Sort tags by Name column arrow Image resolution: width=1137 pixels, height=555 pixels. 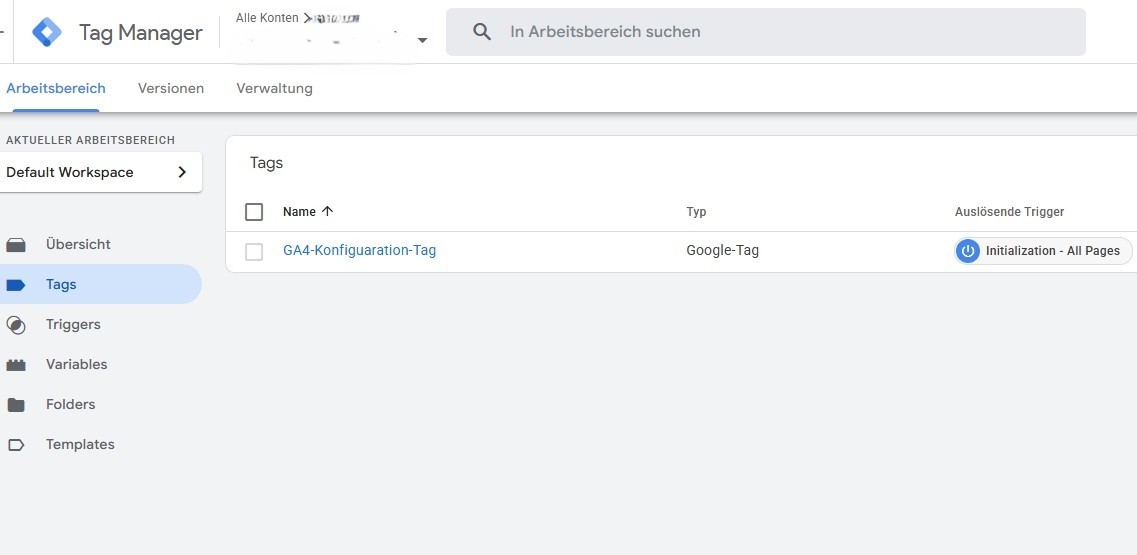pos(327,212)
